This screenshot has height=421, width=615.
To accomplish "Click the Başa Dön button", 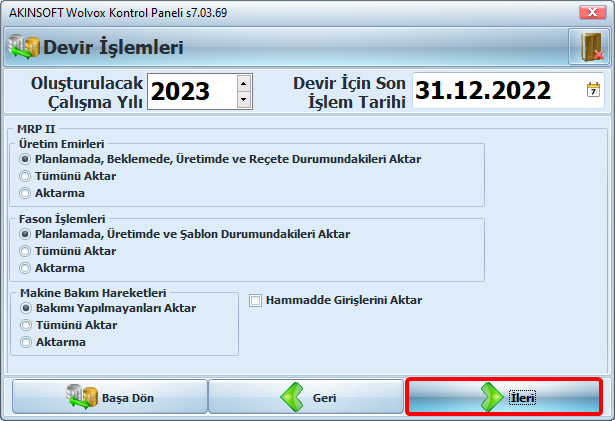I will (x=110, y=397).
